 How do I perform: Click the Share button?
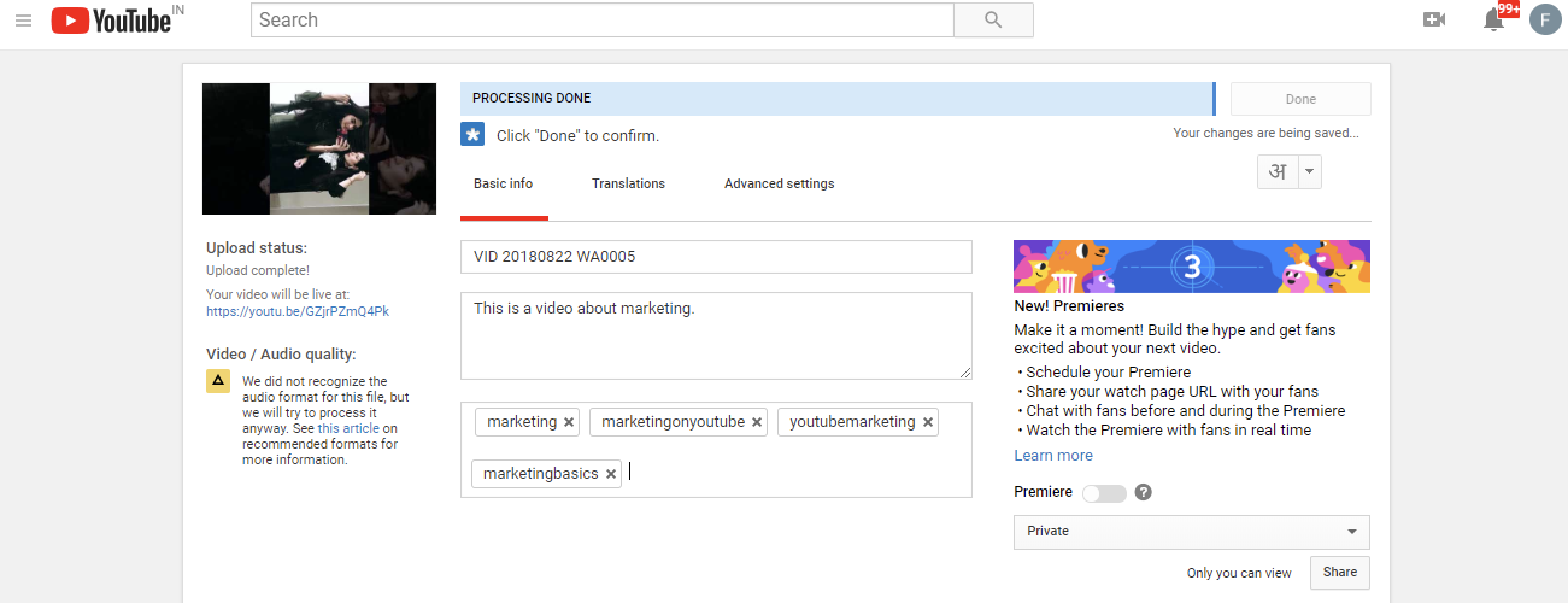[x=1340, y=572]
